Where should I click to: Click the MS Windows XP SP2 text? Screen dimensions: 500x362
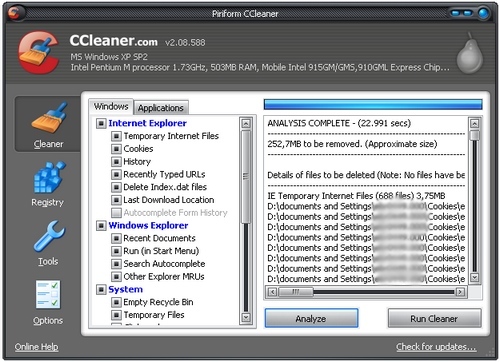pos(109,57)
